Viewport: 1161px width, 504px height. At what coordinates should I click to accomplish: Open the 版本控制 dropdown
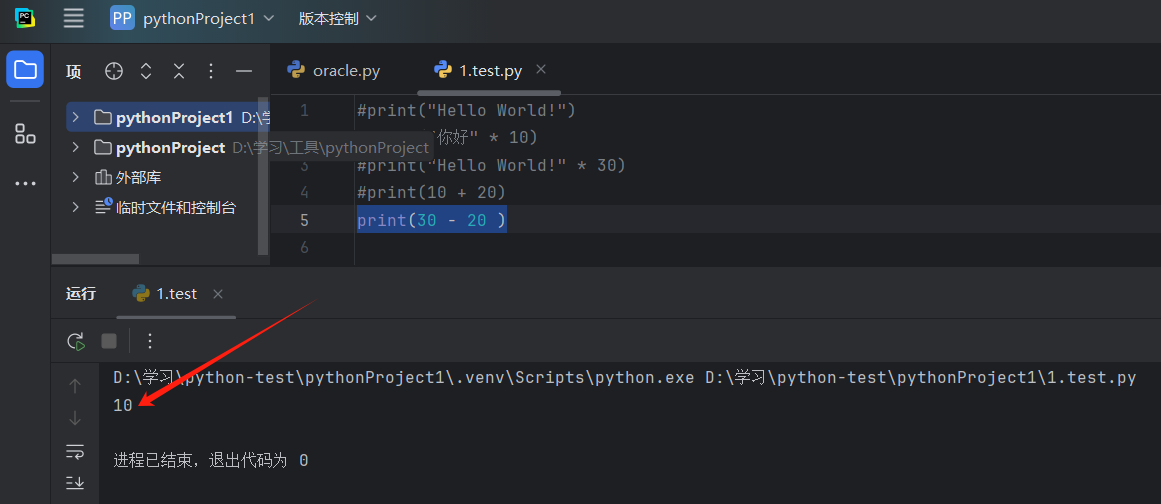pos(337,18)
